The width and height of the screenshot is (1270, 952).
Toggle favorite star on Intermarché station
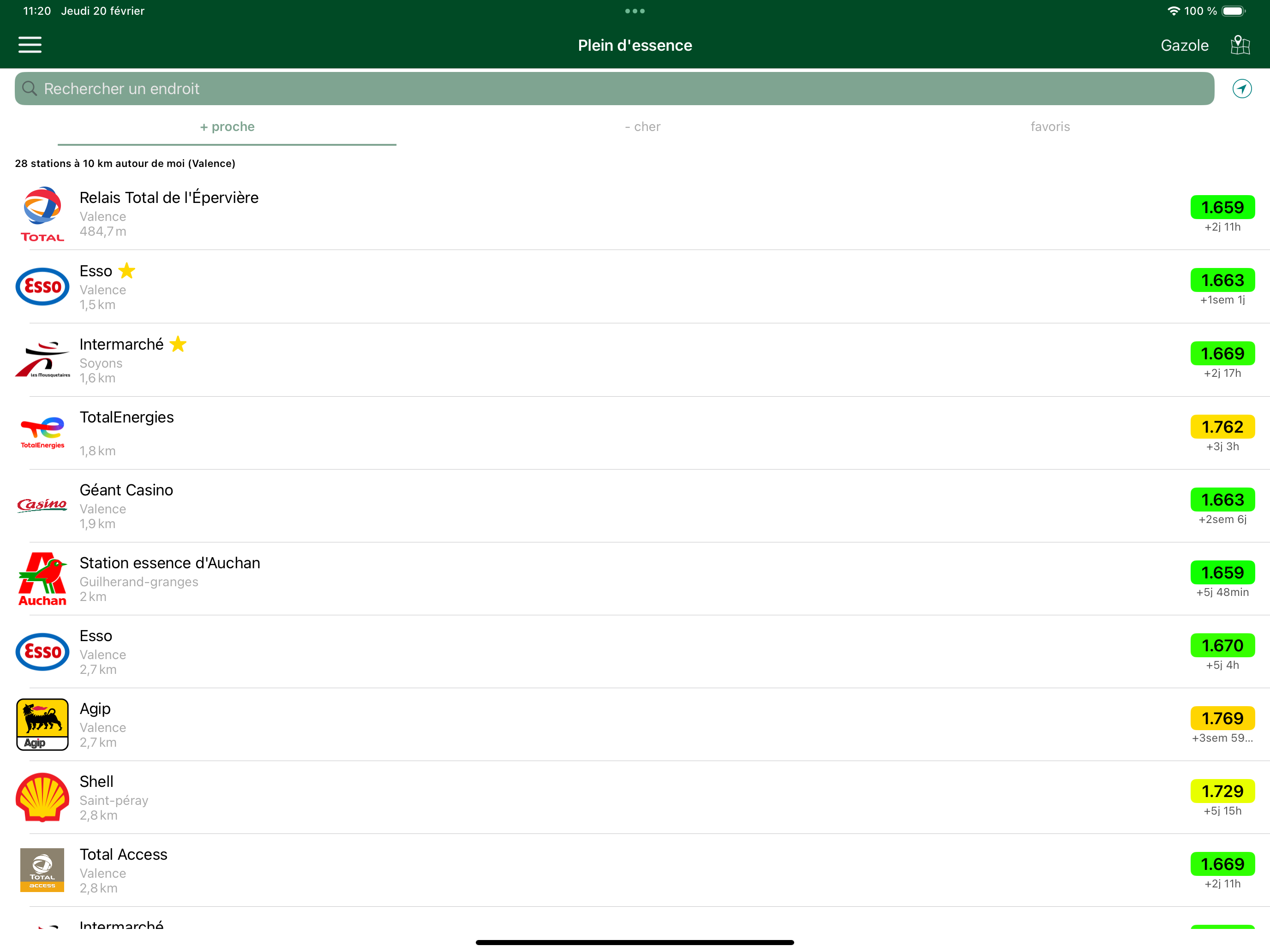coord(179,344)
